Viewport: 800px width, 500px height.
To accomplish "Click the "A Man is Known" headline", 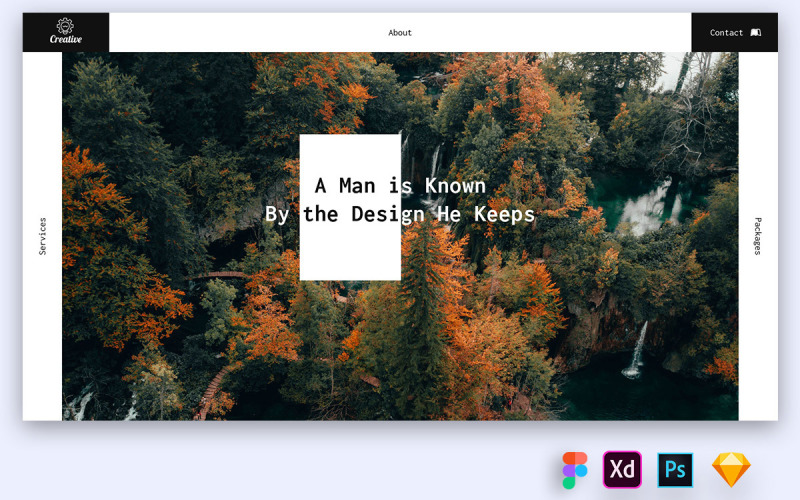I will (400, 185).
